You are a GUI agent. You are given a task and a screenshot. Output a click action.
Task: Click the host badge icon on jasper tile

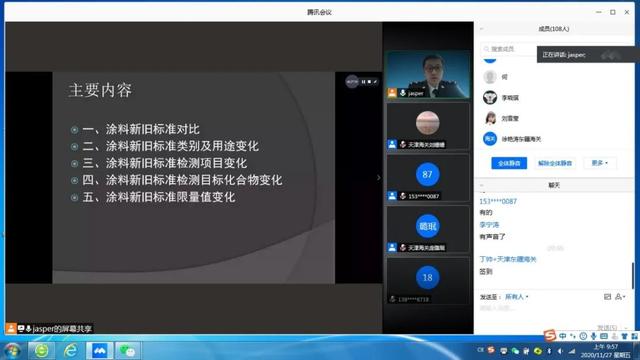tap(392, 93)
